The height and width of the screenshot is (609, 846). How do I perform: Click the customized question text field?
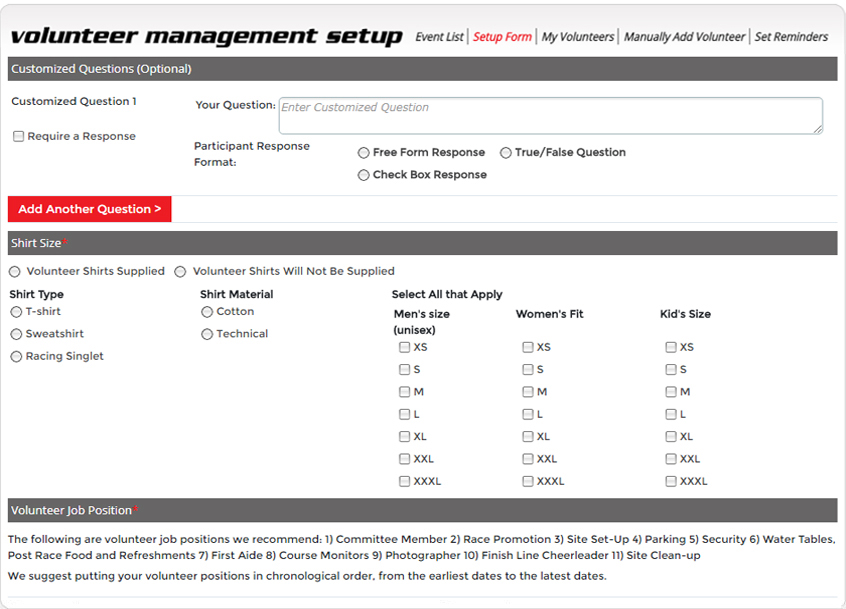pos(550,115)
